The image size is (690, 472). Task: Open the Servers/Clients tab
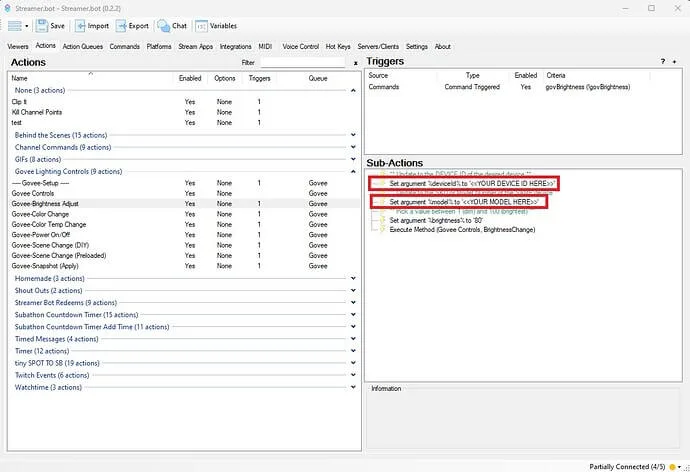point(378,47)
